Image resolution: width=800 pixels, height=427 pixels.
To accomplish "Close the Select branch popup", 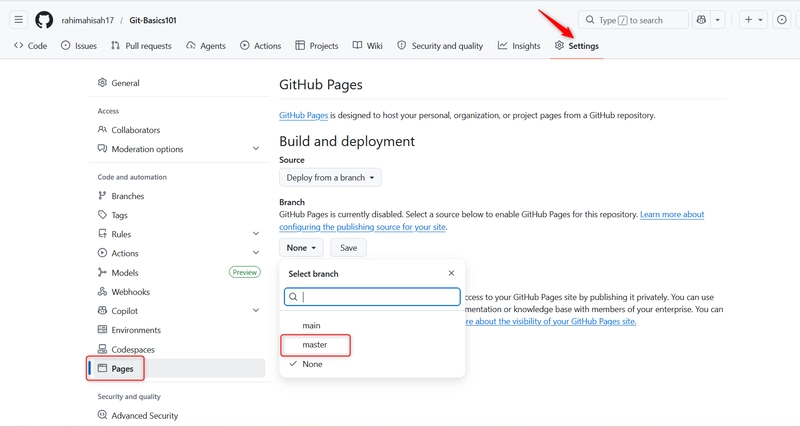I will coord(451,273).
